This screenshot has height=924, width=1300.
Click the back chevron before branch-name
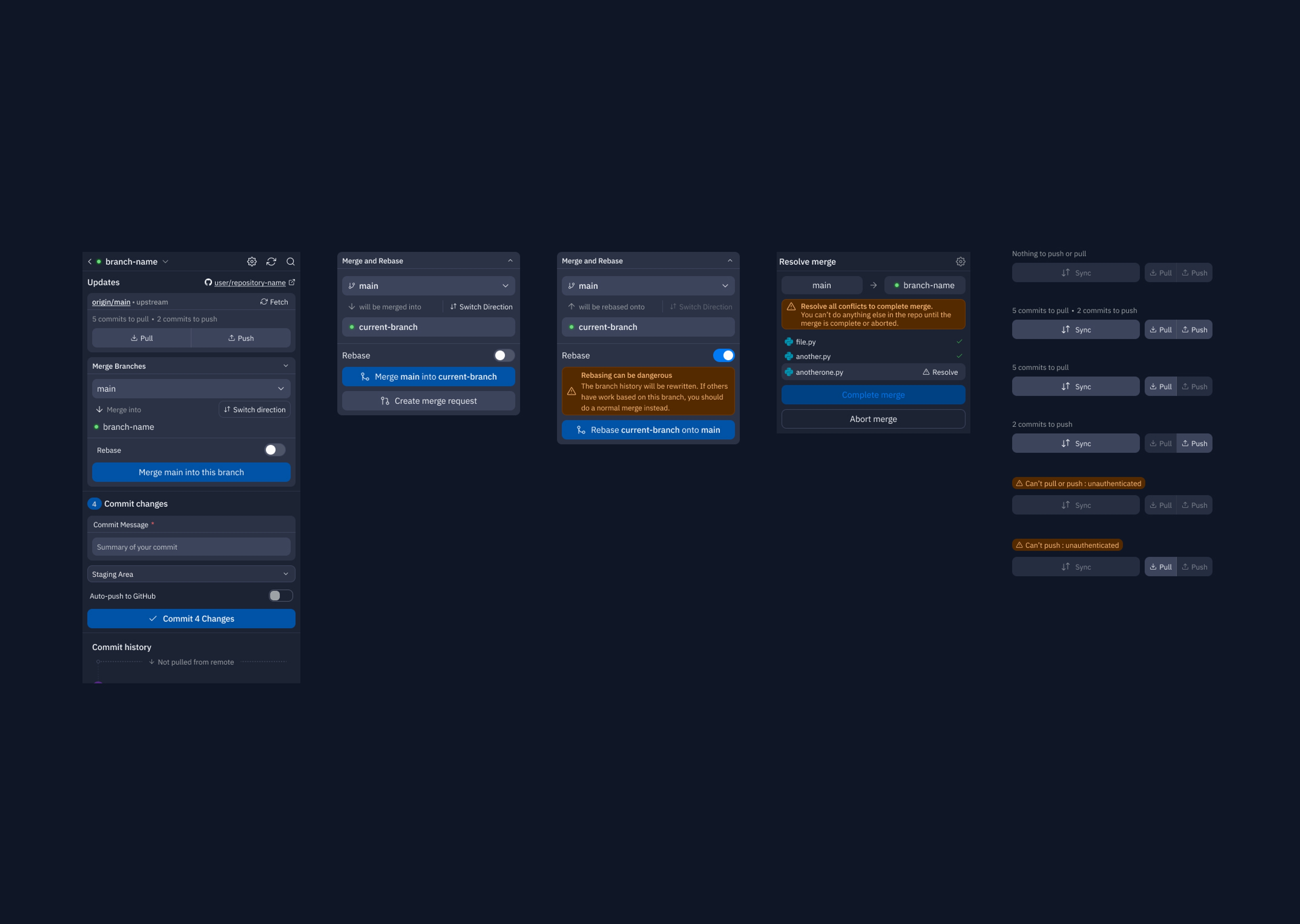tap(90, 262)
